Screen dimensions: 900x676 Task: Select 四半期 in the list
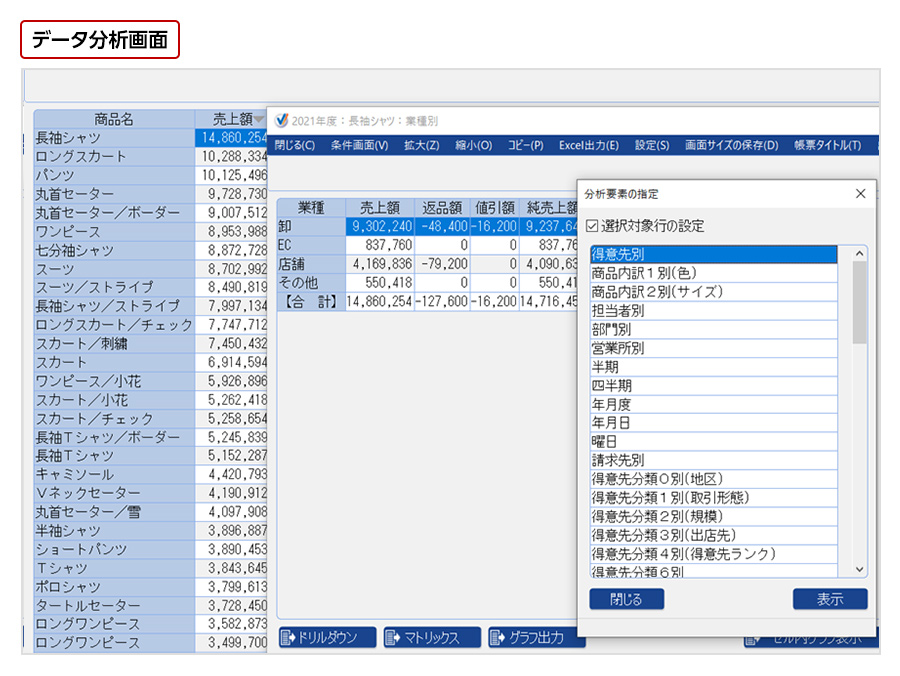click(714, 386)
